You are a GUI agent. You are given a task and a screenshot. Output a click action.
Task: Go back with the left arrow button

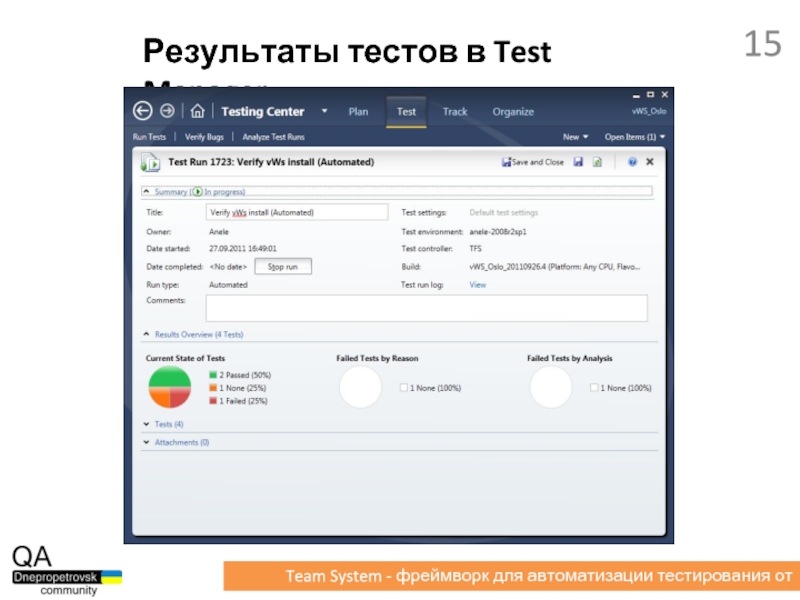(142, 111)
